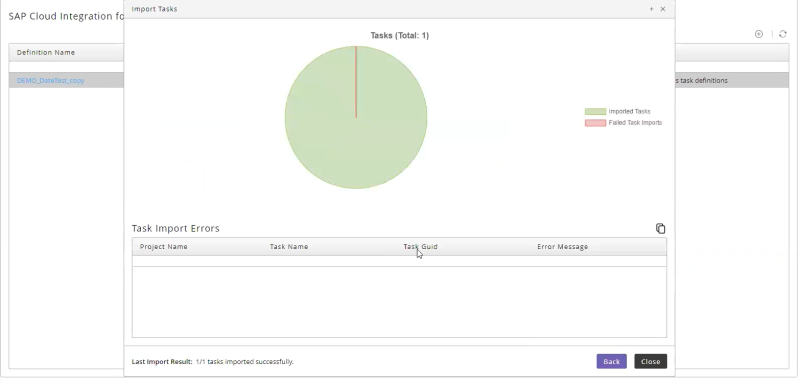
Task: Go back with the purple Back button
Action: (x=611, y=362)
